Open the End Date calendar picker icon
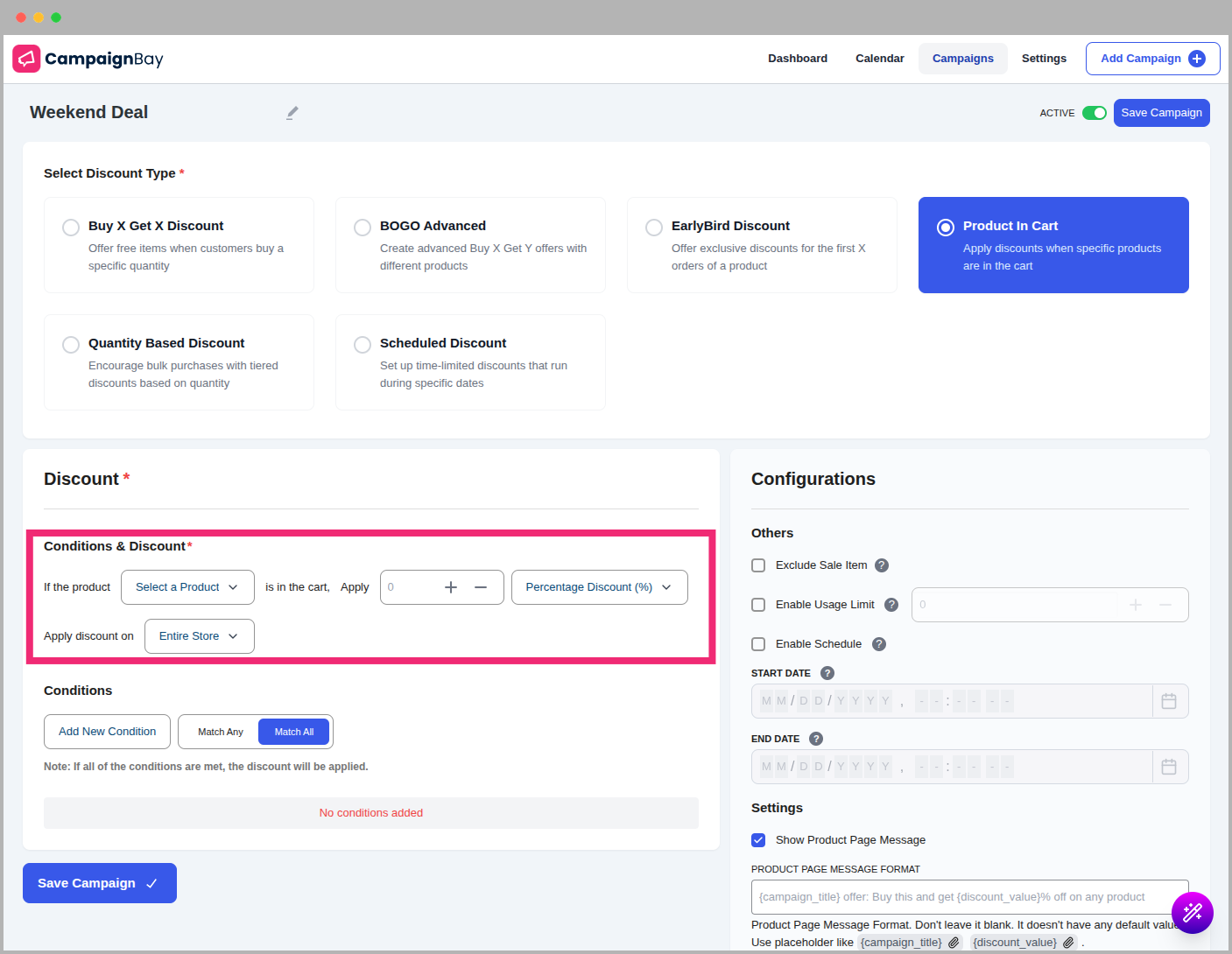Viewport: 1232px width, 954px height. click(x=1169, y=767)
